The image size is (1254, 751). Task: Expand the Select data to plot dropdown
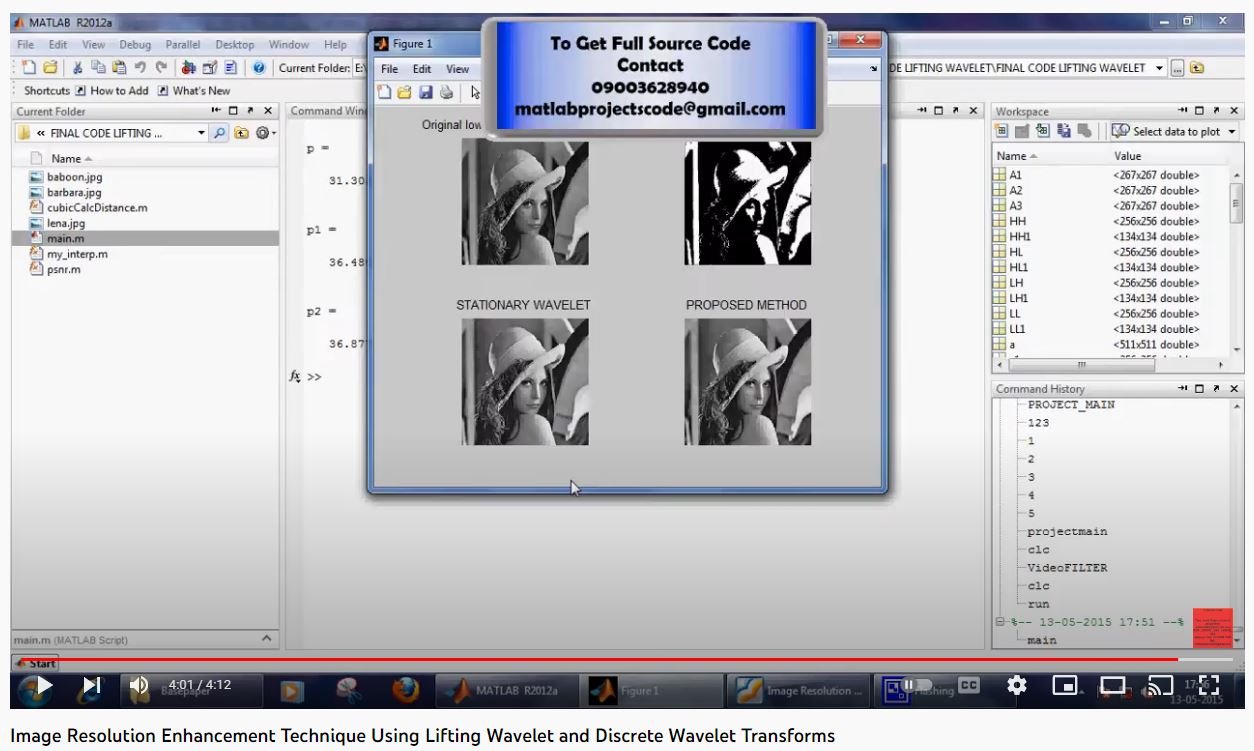[1231, 132]
